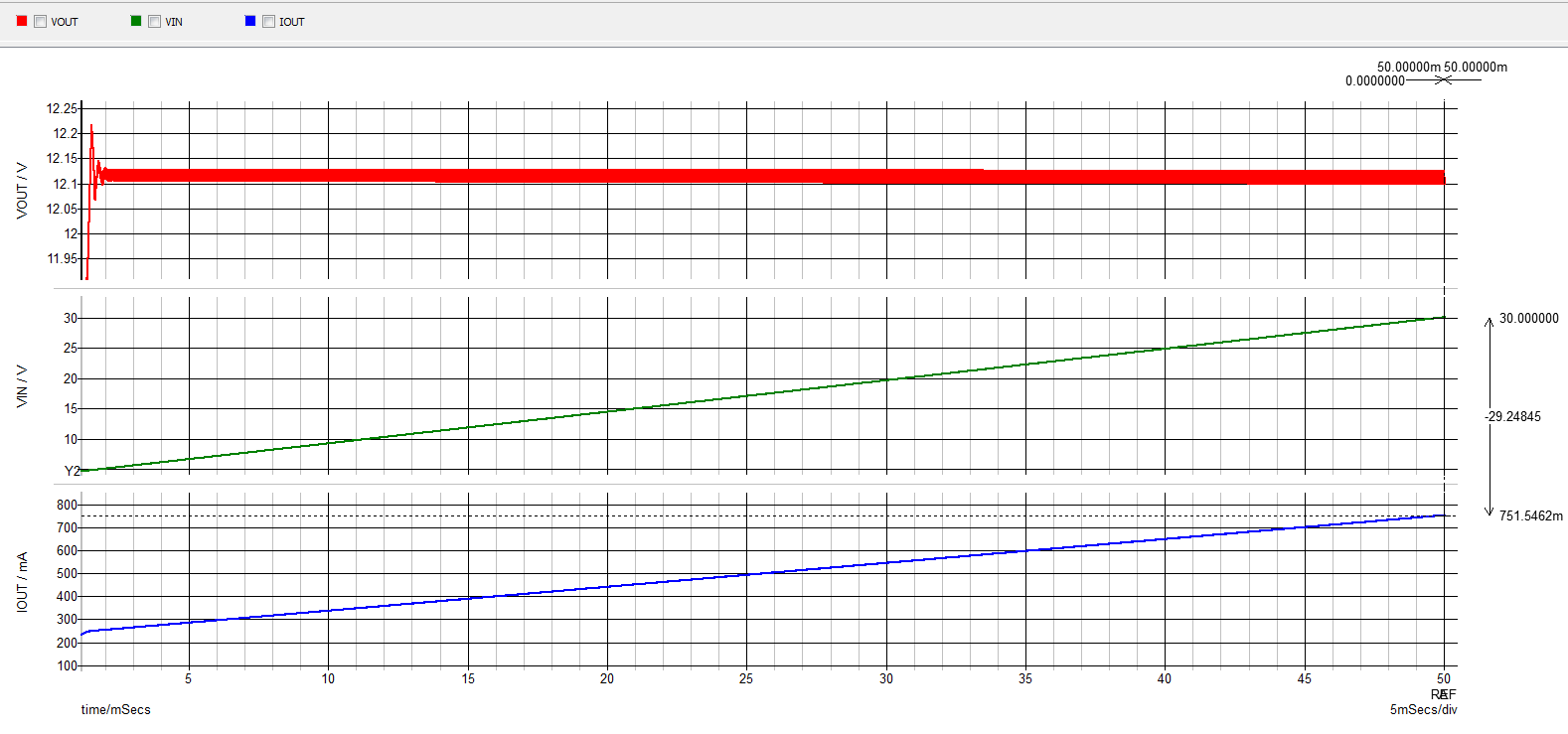Viewport: 1568px width, 734px height.
Task: Click the time/mSecs axis label
Action: (x=116, y=709)
